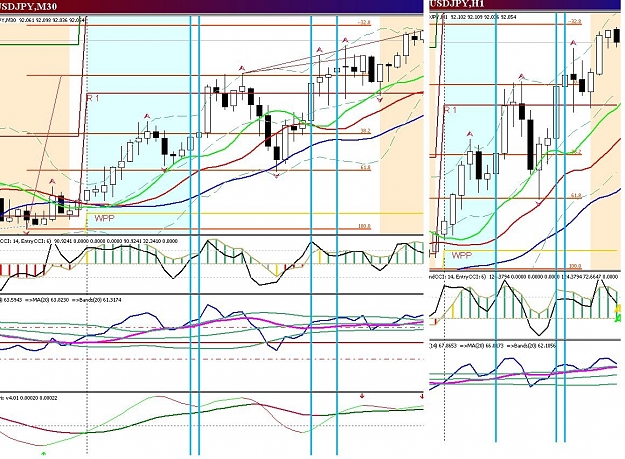
Task: Select the -32.8 Fibonacci label in H1 chart
Action: (x=575, y=22)
